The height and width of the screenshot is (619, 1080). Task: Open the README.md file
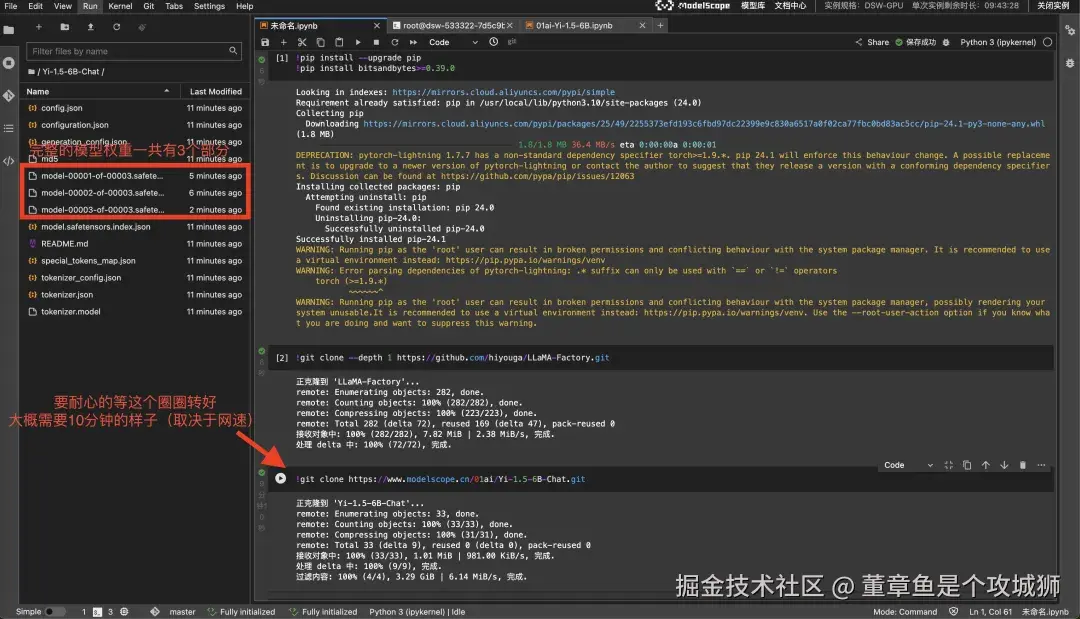[x=64, y=244]
